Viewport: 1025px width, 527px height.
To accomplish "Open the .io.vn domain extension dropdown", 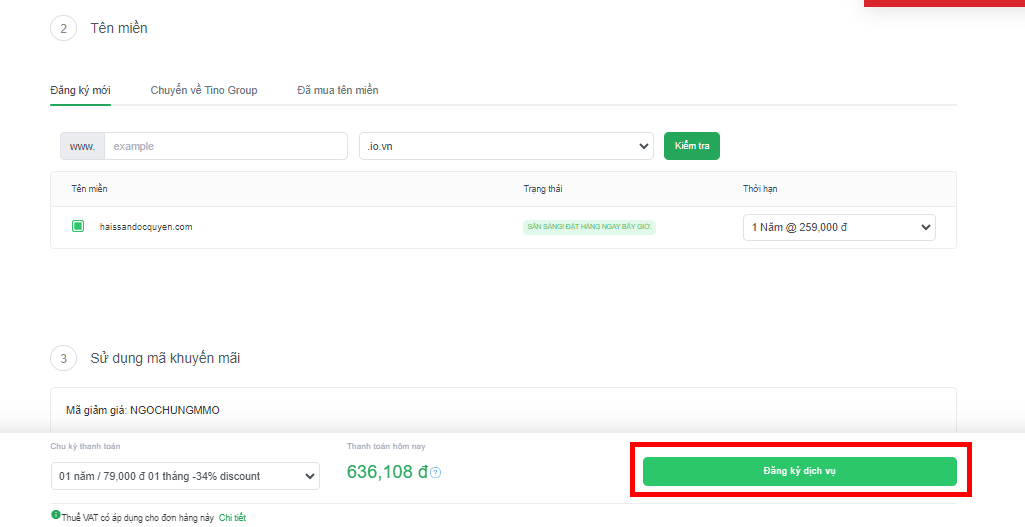I will [506, 146].
